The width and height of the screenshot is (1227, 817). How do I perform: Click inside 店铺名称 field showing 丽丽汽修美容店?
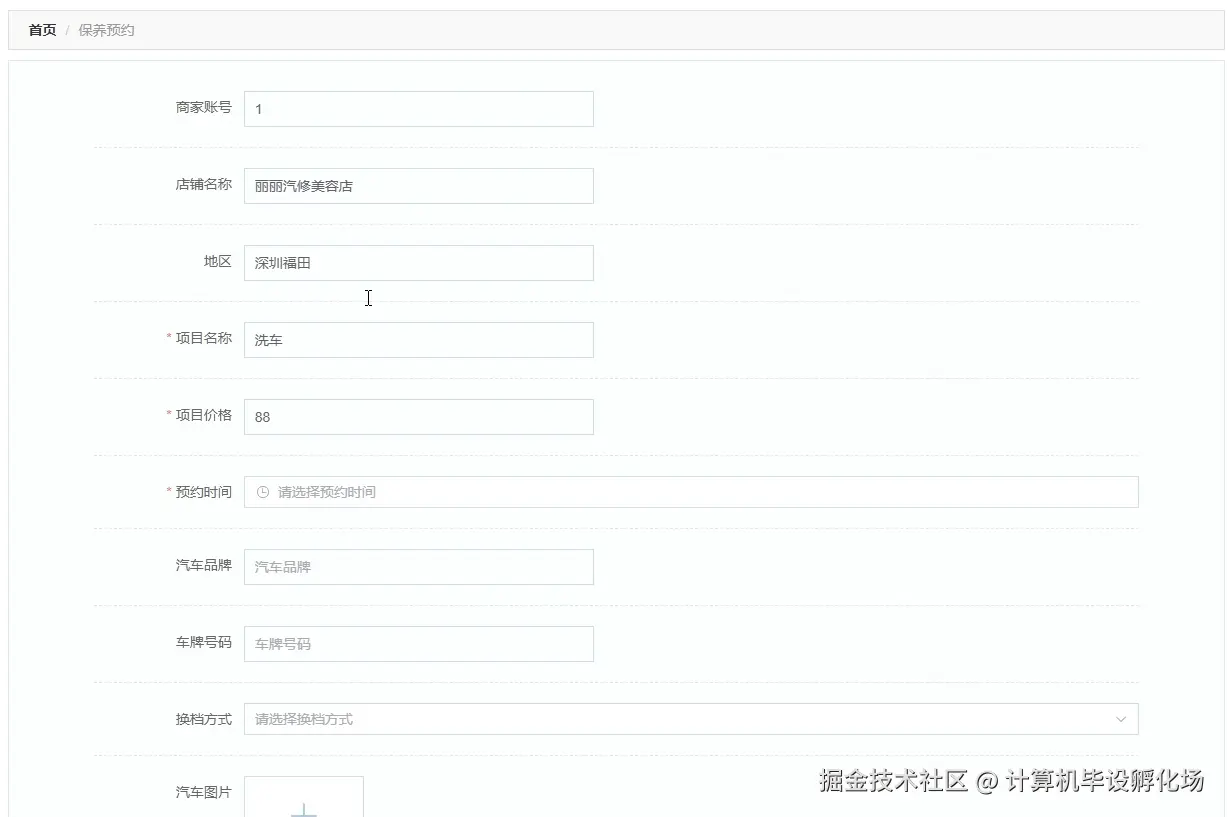(418, 185)
